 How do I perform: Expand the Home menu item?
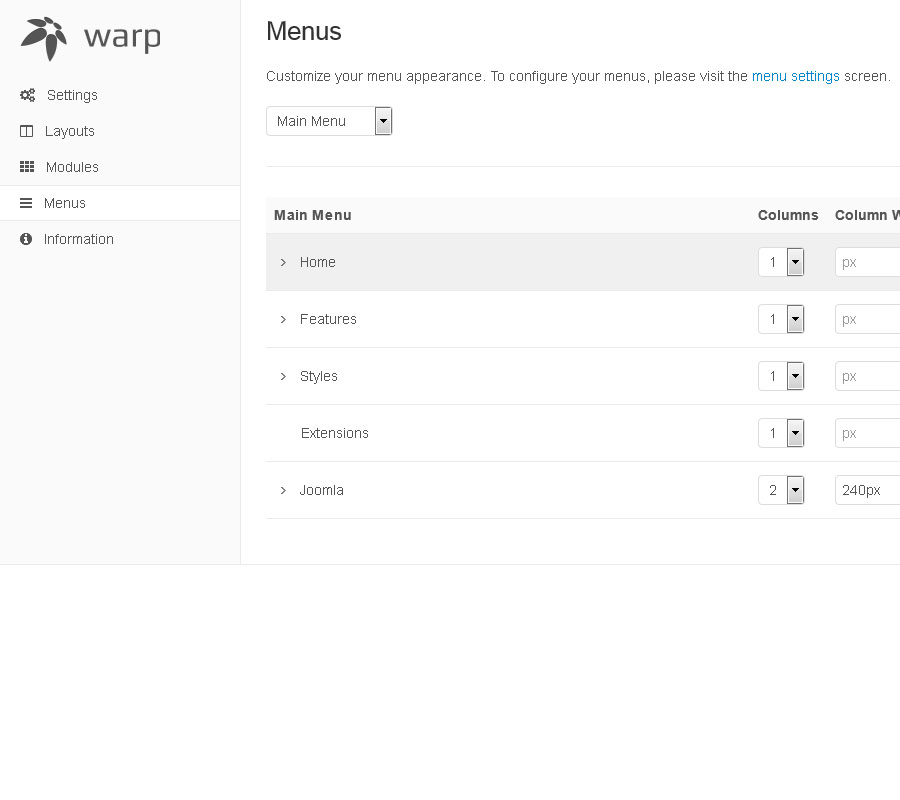tap(283, 262)
